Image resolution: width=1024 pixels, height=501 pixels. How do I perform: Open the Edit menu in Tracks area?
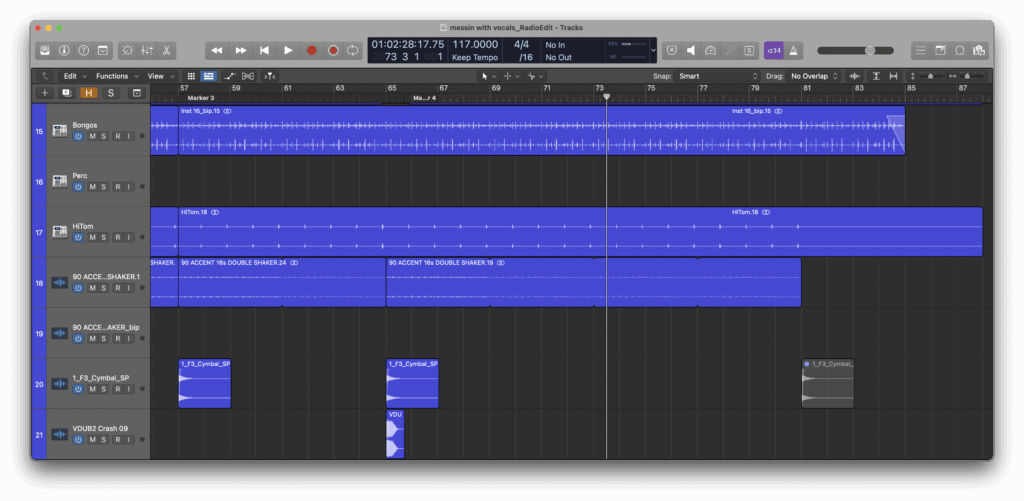pyautogui.click(x=74, y=76)
